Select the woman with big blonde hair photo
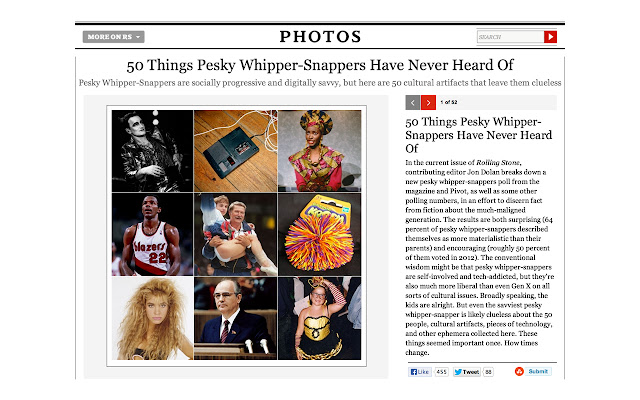 (x=152, y=318)
